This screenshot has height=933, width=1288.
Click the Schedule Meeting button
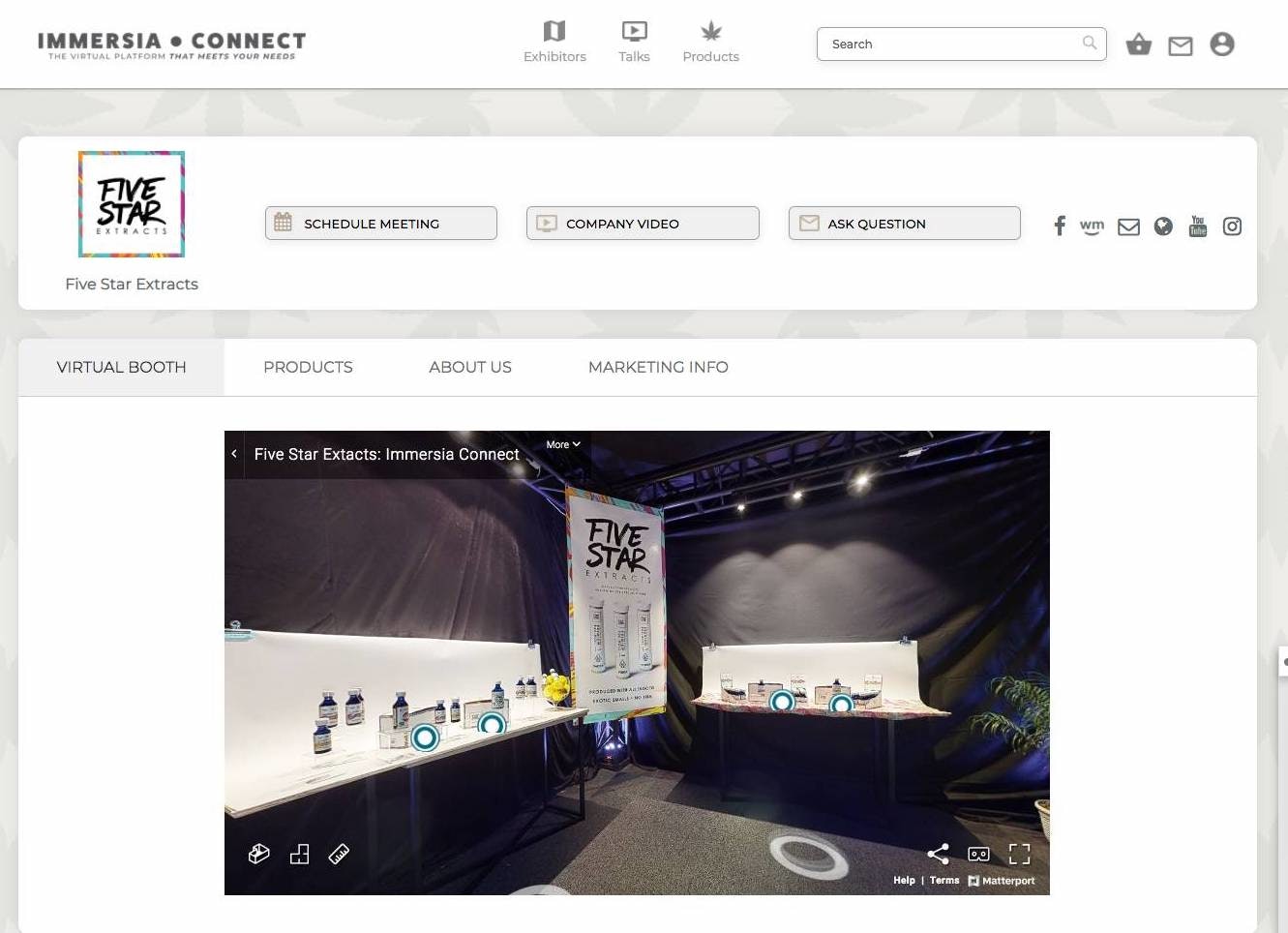click(x=381, y=223)
